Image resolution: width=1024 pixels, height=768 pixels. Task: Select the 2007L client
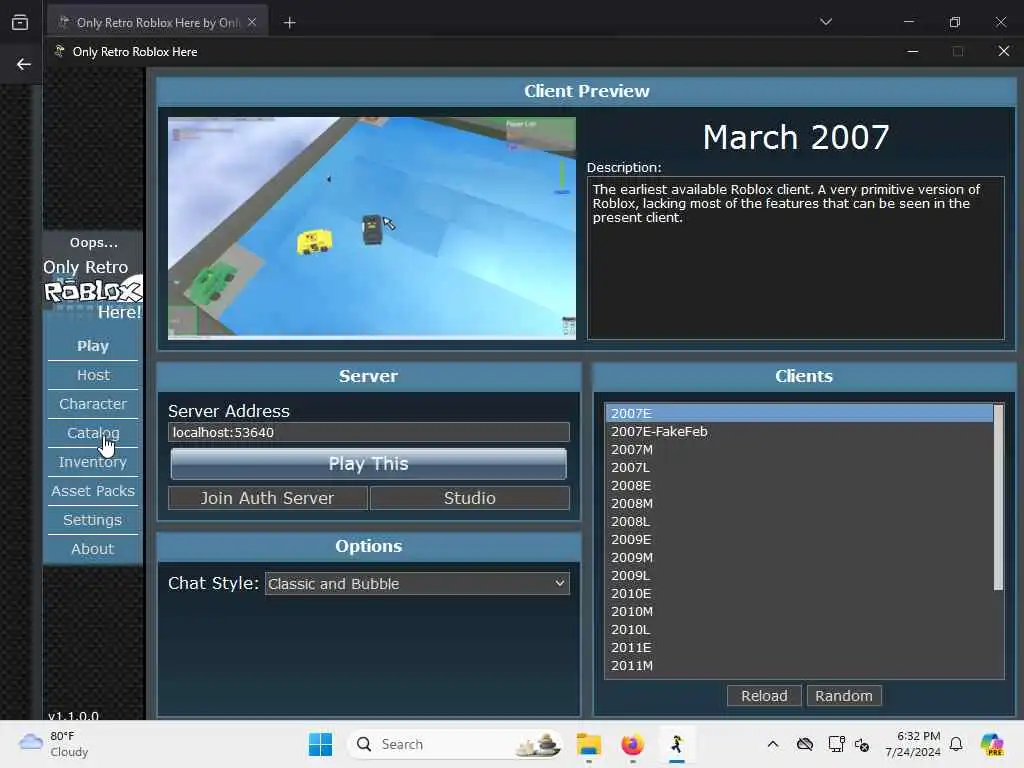[x=799, y=468]
